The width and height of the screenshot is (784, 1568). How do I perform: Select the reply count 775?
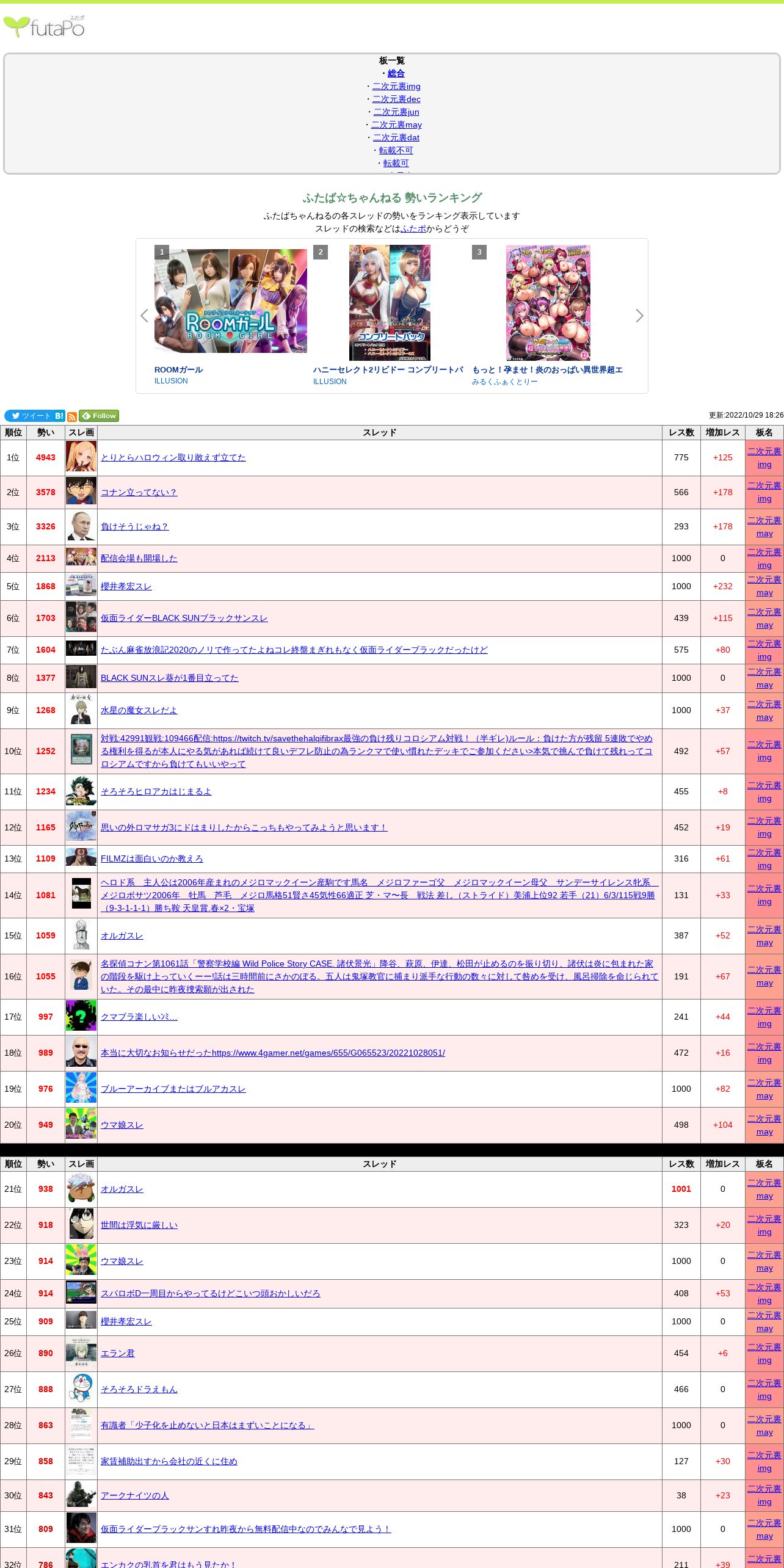[x=681, y=457]
